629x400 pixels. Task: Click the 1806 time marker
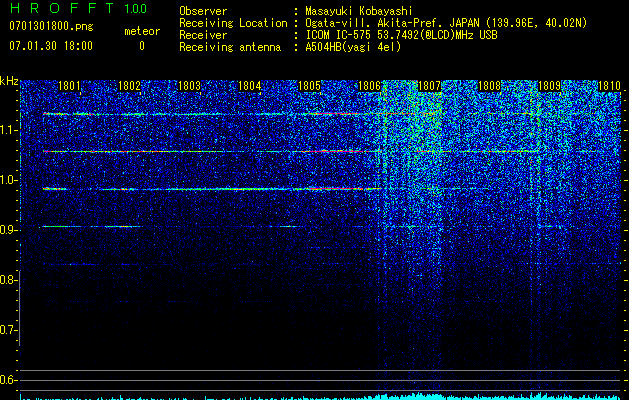[369, 85]
